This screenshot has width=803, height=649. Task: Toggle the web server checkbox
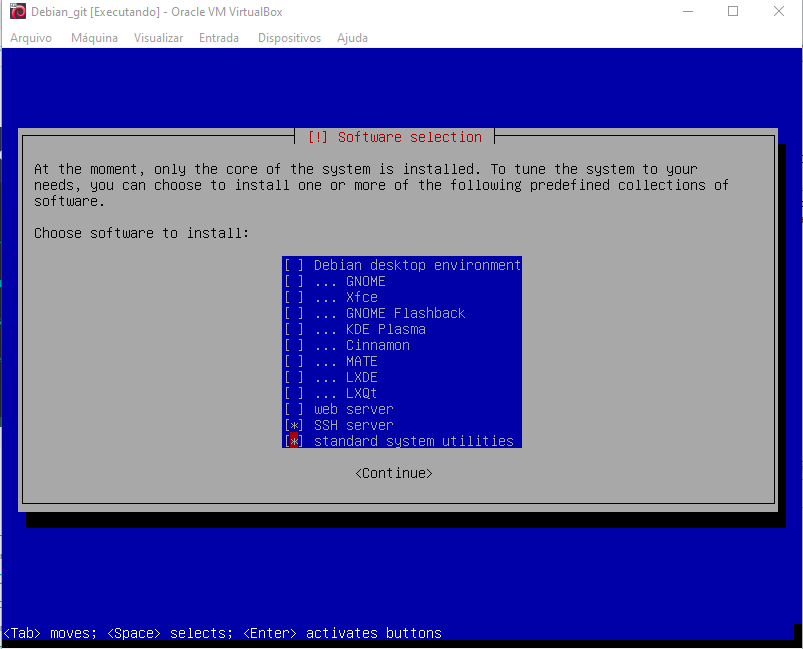click(294, 409)
